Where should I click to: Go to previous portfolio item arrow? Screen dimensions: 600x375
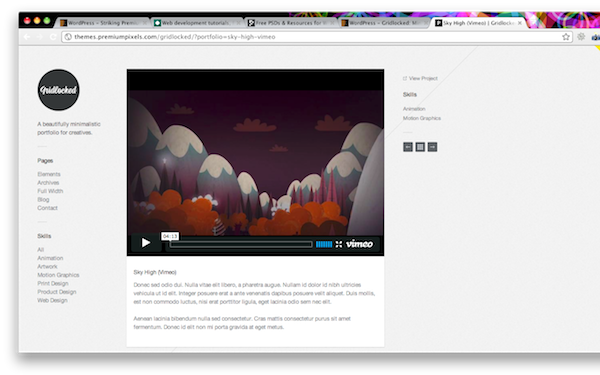click(x=408, y=147)
